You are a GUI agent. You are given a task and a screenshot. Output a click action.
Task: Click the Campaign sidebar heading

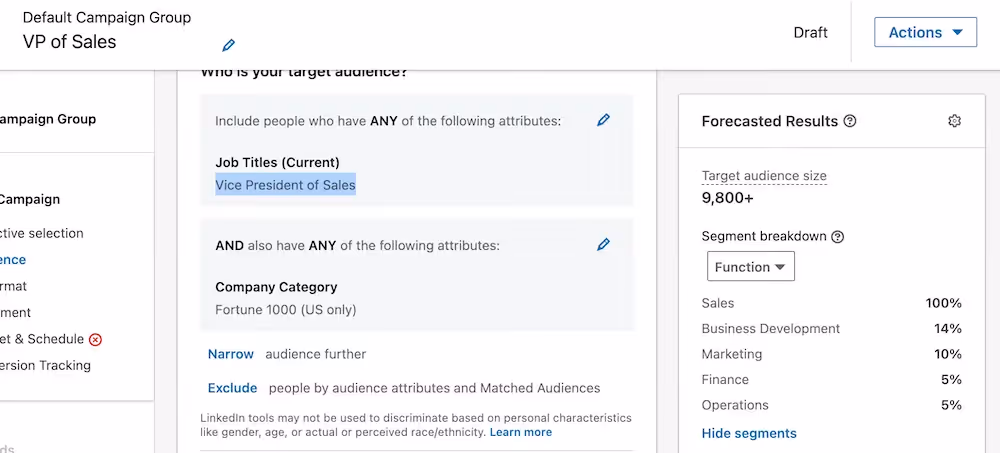(x=30, y=200)
